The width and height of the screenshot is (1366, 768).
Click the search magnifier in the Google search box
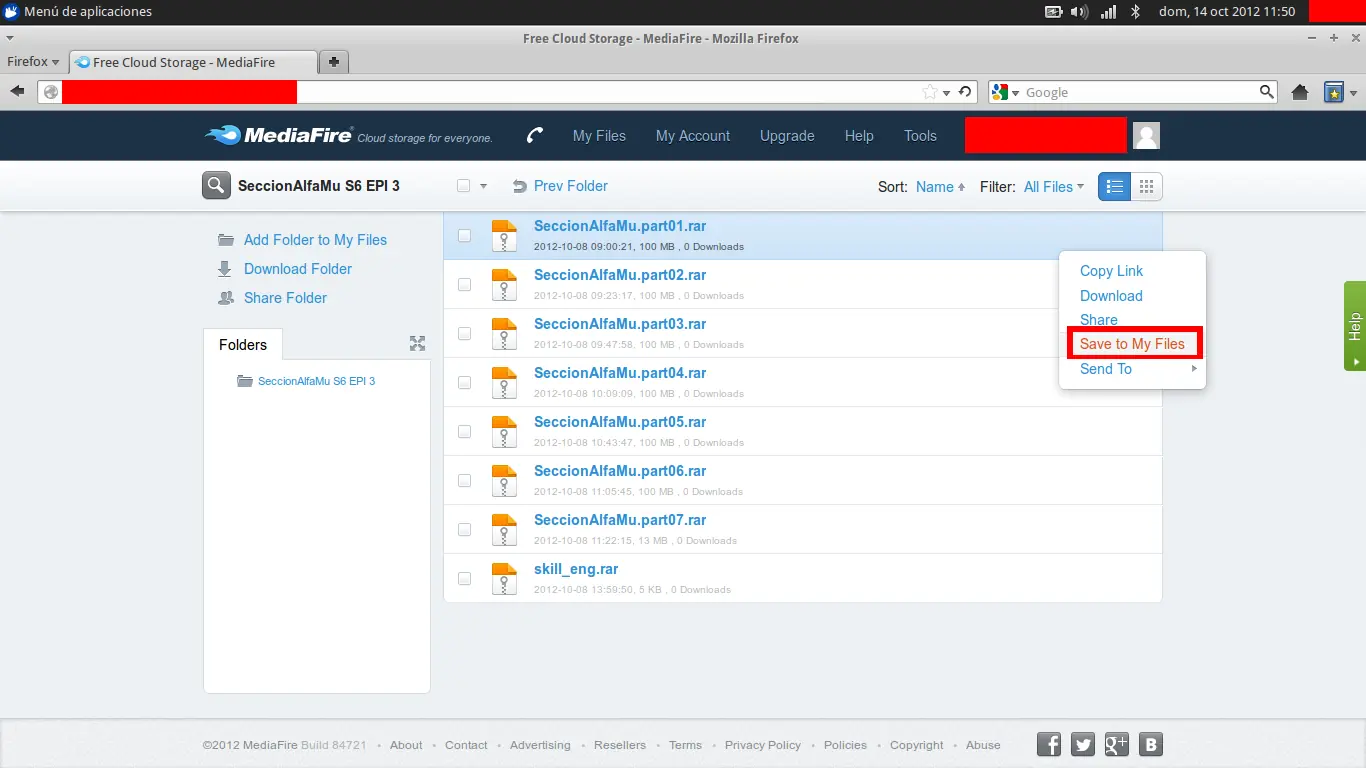(x=1267, y=92)
